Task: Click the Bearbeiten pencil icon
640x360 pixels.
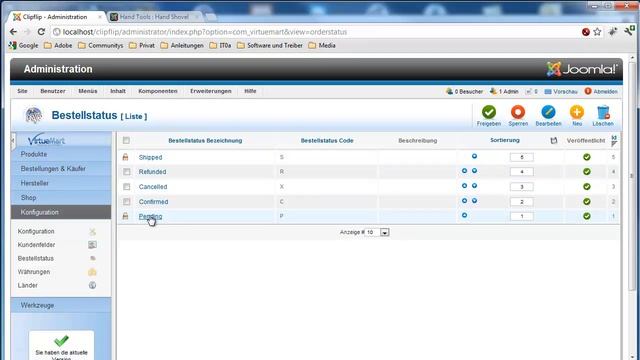Action: coord(548,112)
